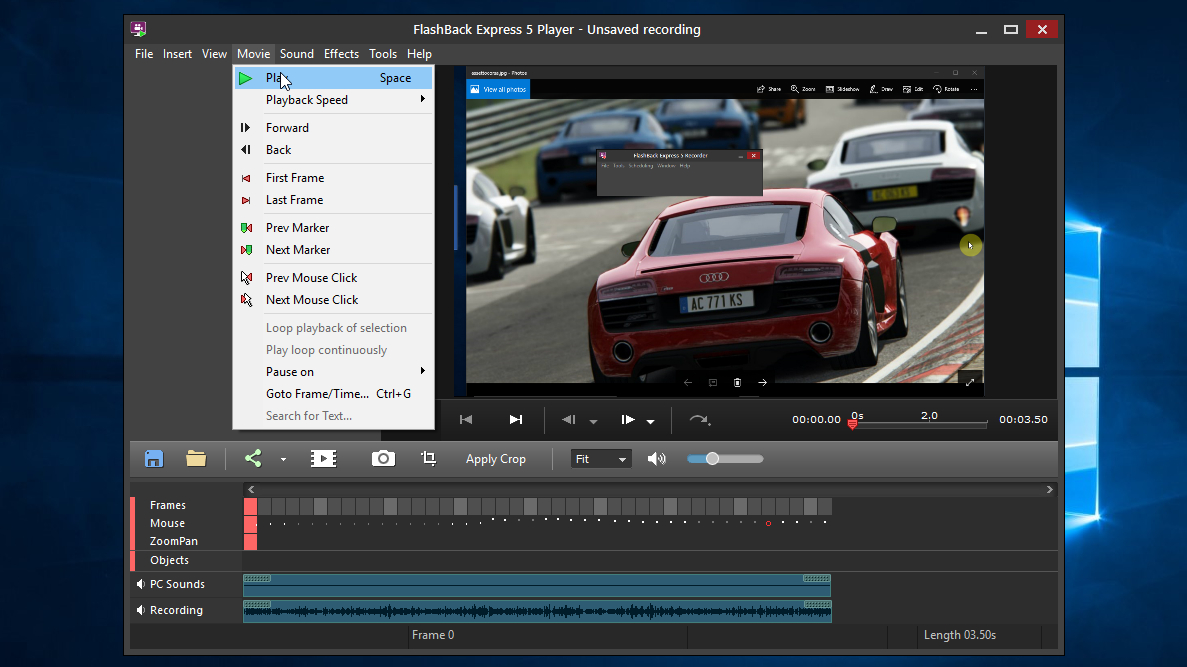Image resolution: width=1187 pixels, height=667 pixels.
Task: Click the blue Save disk icon
Action: click(x=154, y=459)
